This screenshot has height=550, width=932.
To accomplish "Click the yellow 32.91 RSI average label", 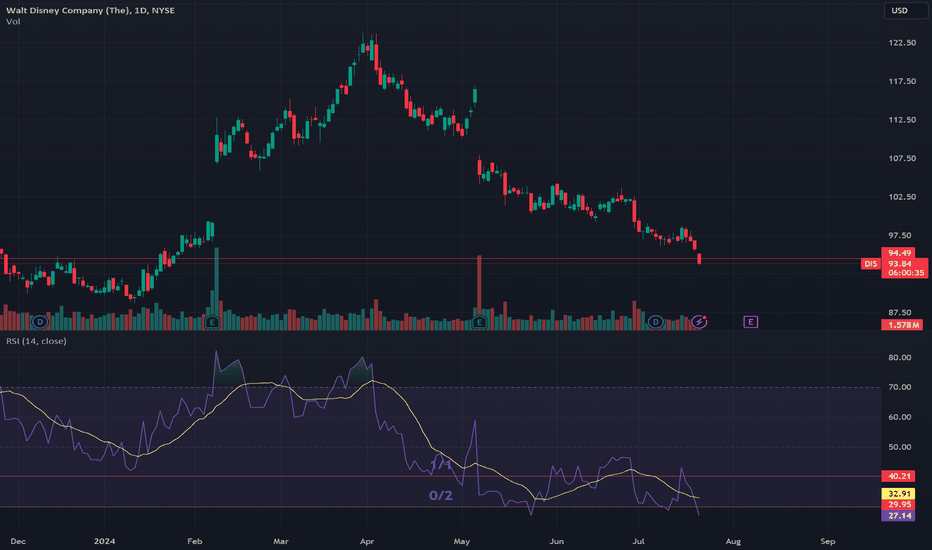I will [x=899, y=494].
